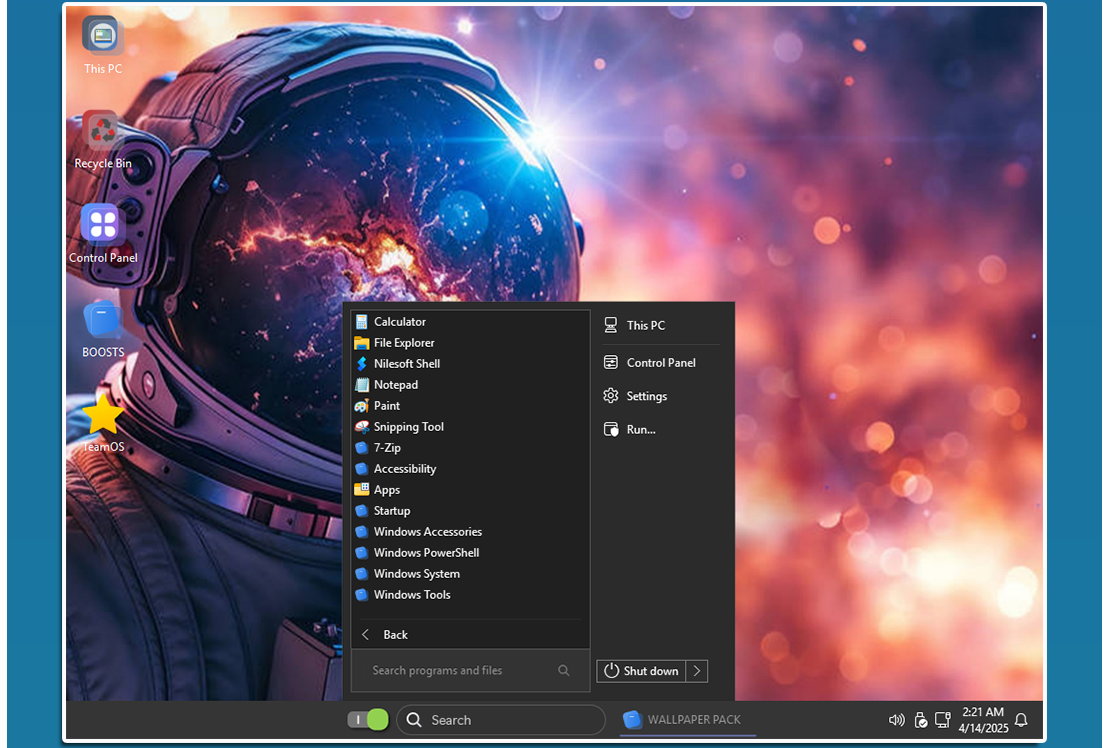1110x748 pixels.
Task: Go Back to the main menu
Action: 395,635
